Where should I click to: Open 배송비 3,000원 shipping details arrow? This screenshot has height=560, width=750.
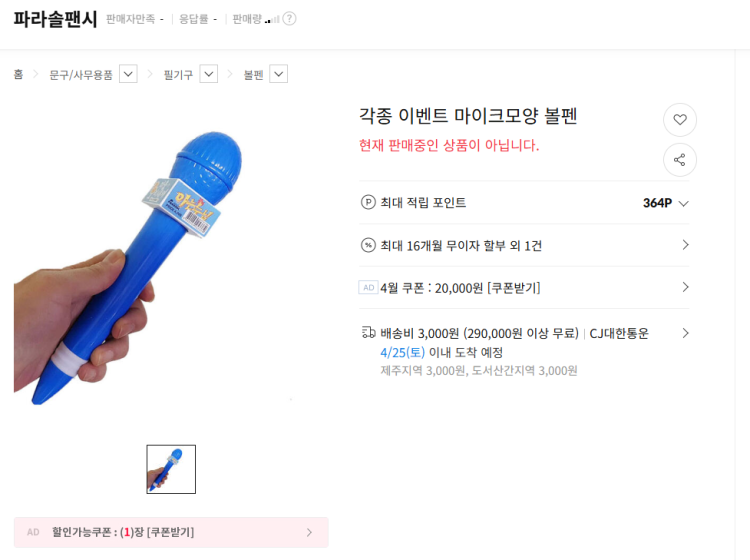(685, 333)
